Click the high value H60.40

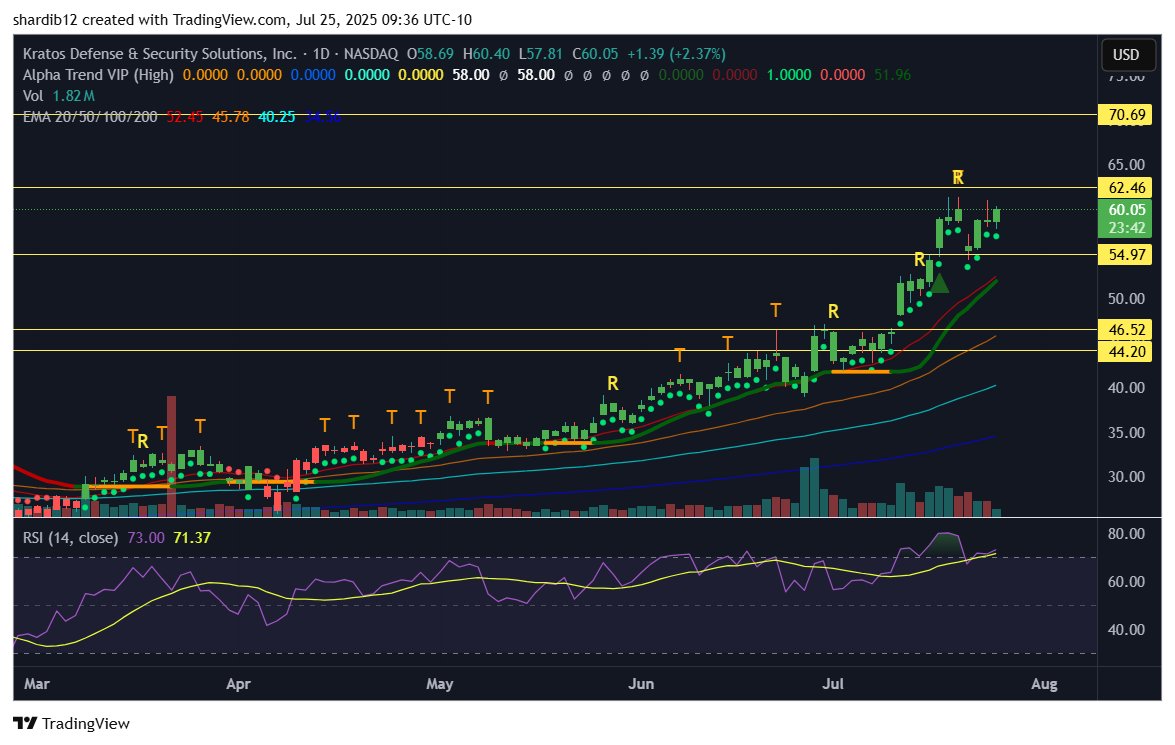coord(486,54)
